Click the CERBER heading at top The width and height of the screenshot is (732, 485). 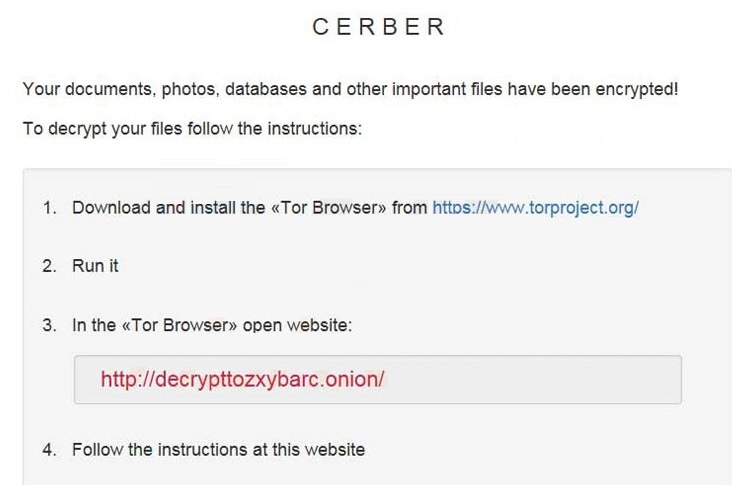click(x=378, y=28)
